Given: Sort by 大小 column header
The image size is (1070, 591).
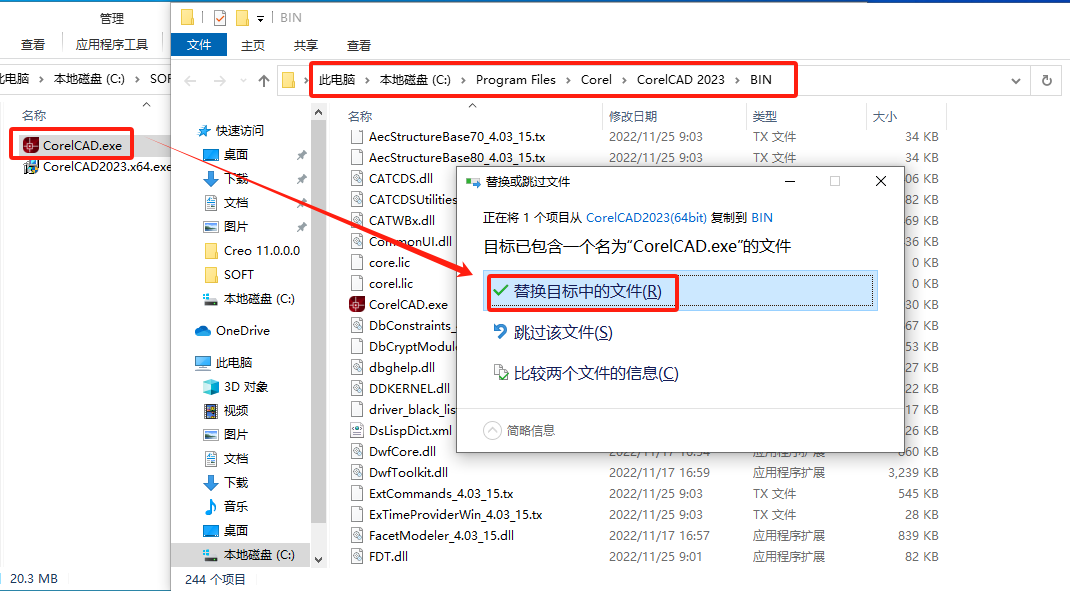Looking at the screenshot, I should 885,117.
